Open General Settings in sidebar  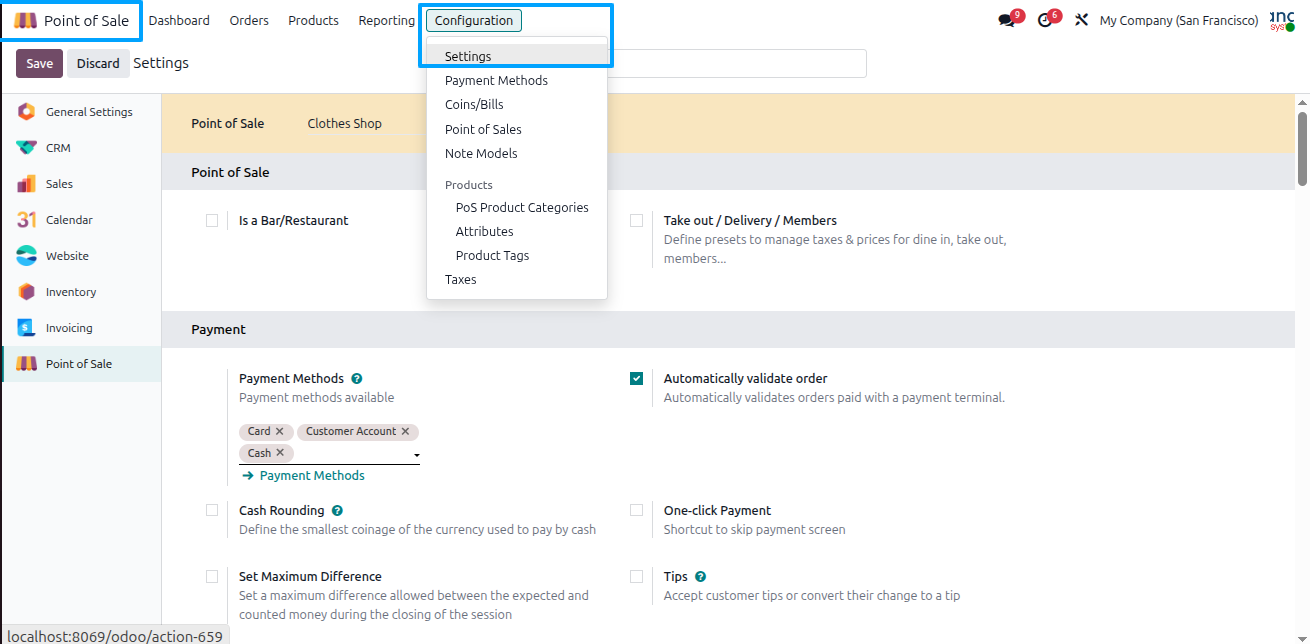point(81,112)
